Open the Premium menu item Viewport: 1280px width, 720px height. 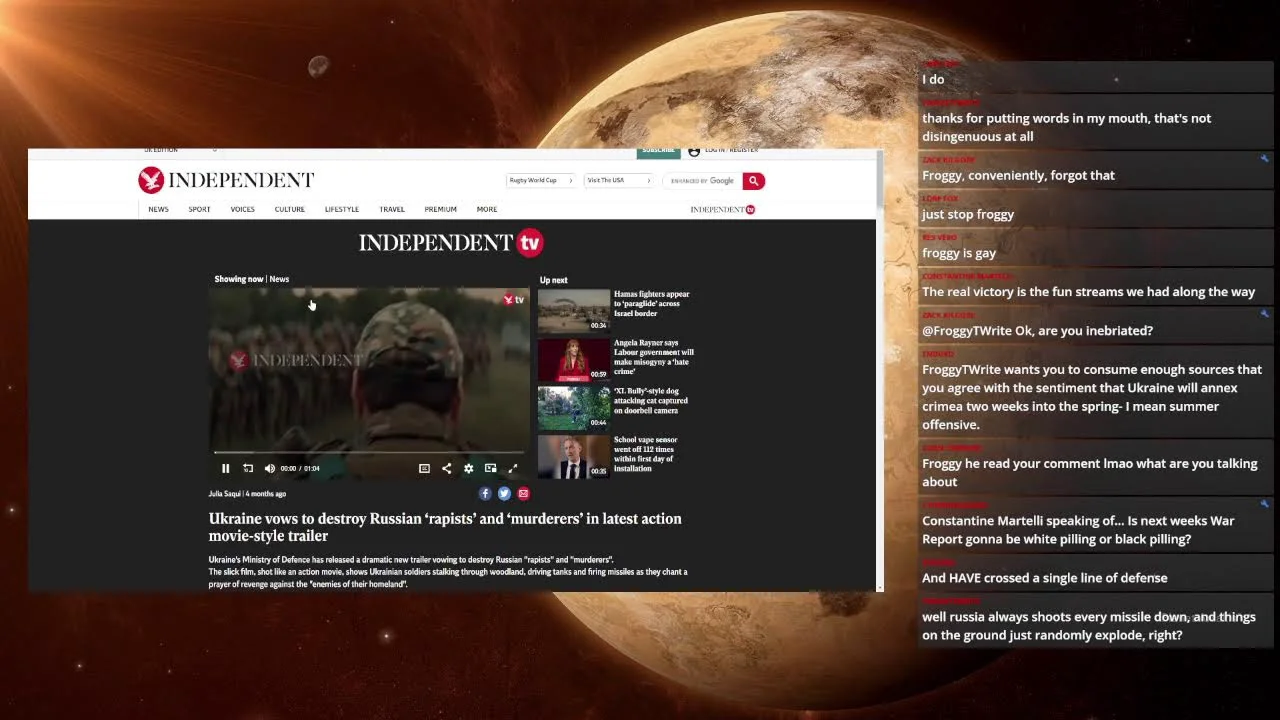point(440,209)
